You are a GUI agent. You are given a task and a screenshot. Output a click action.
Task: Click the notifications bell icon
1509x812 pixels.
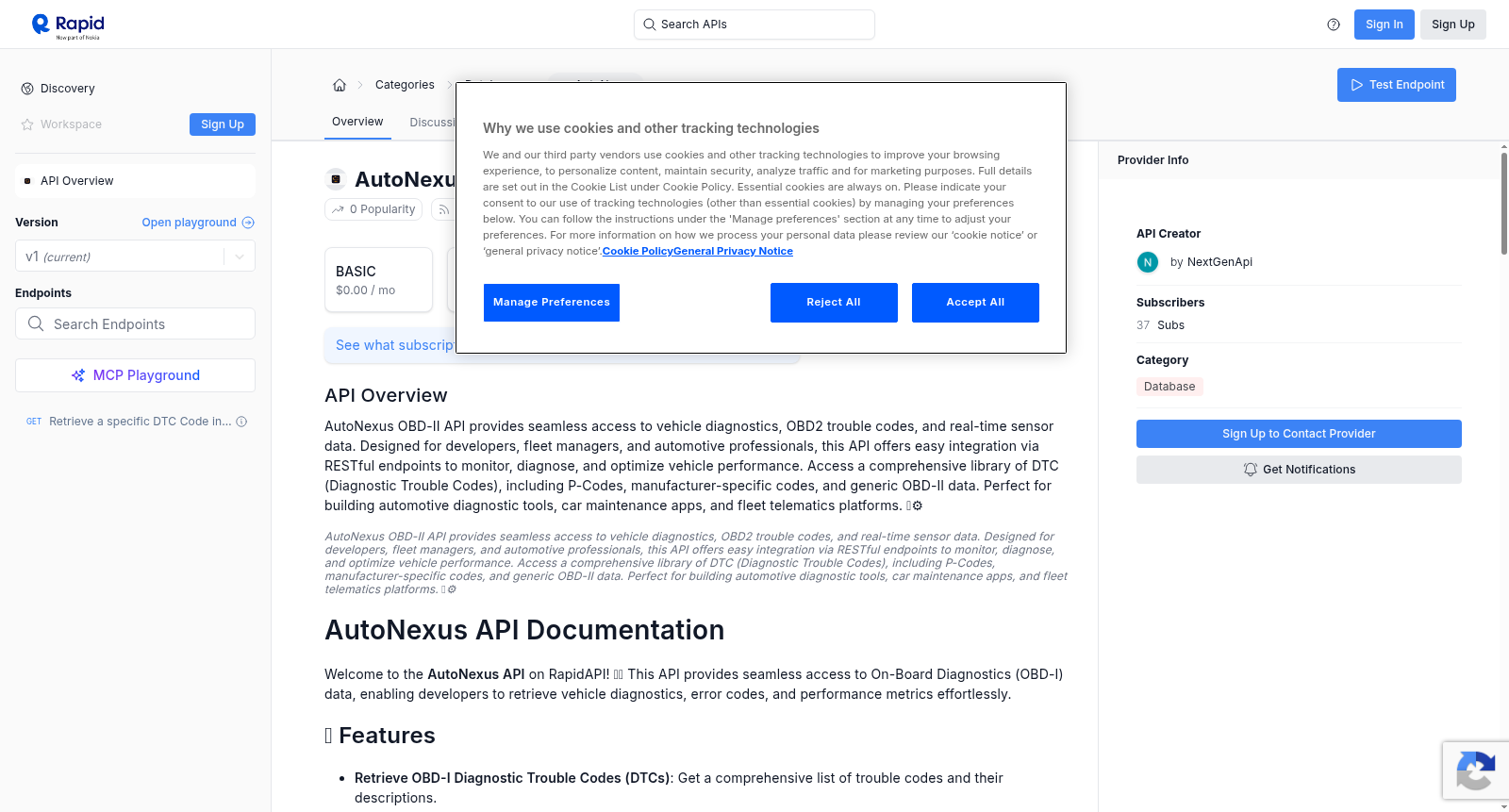click(x=1251, y=470)
